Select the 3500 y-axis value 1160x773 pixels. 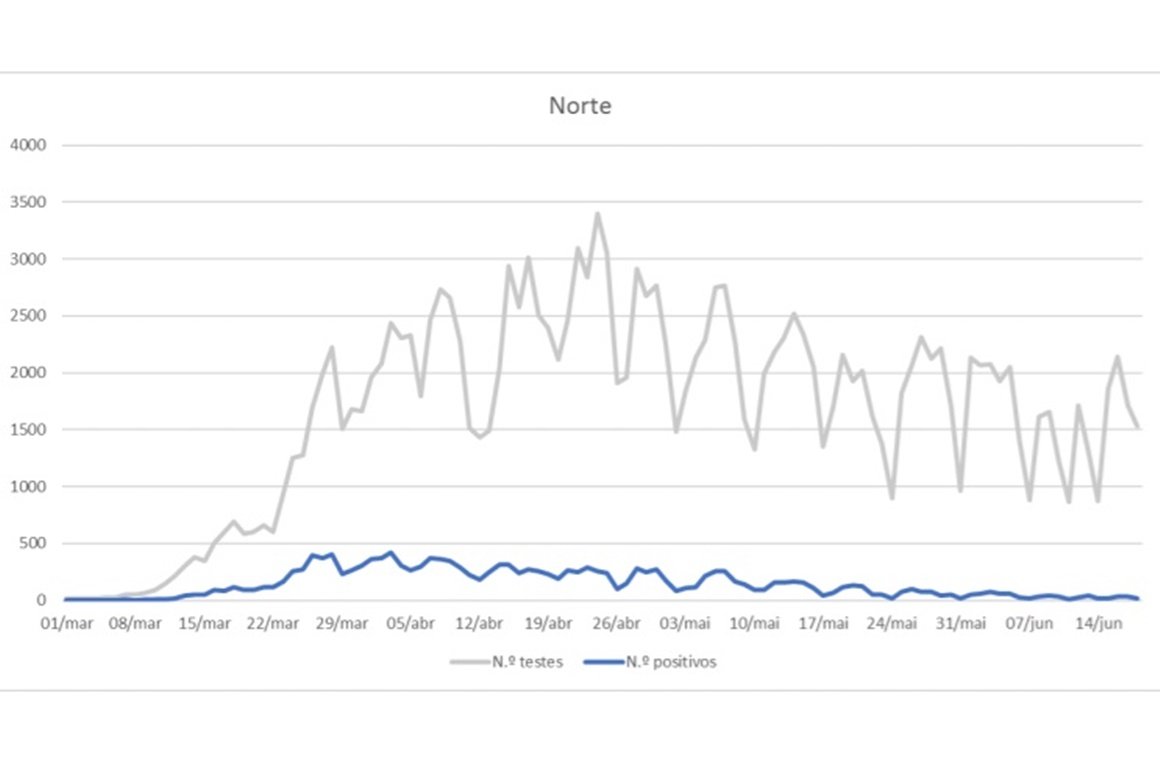[x=28, y=202]
